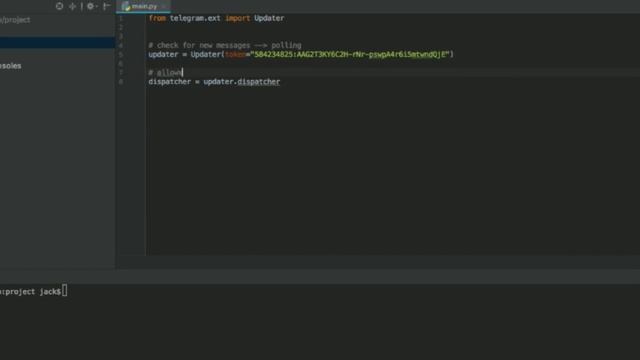Viewport: 640px width, 360px height.
Task: Click the token string in the Updater call
Action: click(350, 54)
